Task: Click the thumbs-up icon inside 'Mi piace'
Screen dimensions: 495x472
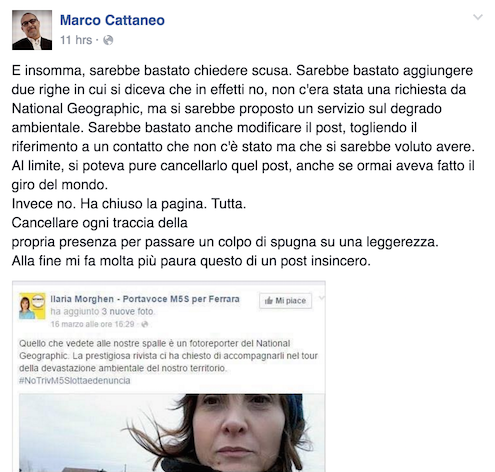Action: (269, 301)
